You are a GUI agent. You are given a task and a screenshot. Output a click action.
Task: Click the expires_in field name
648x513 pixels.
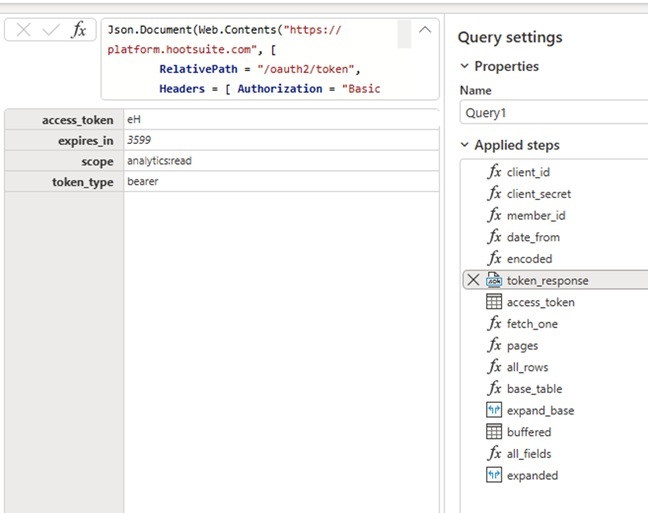tap(86, 141)
